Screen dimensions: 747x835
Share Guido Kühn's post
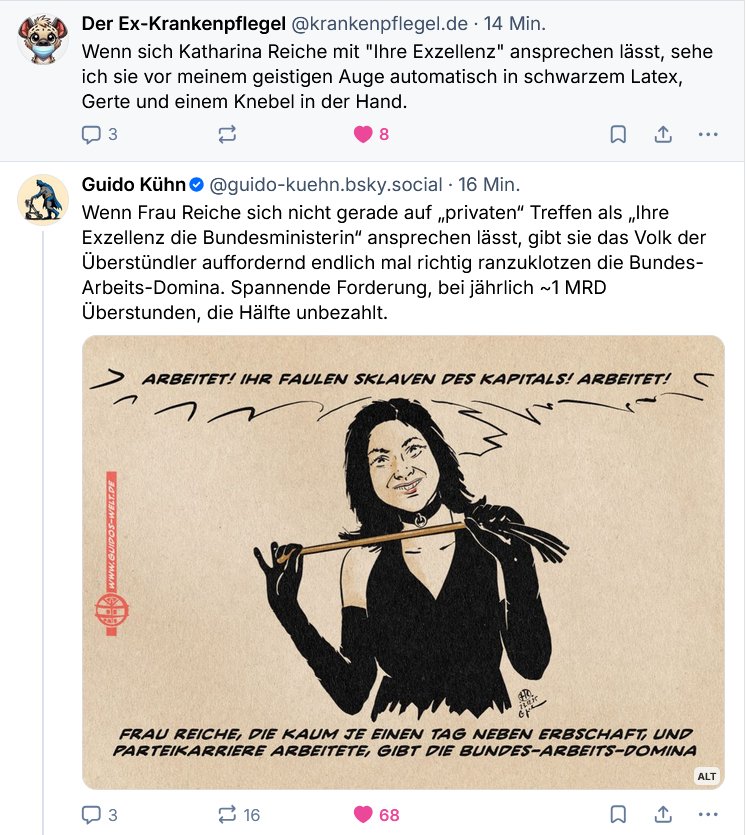click(662, 814)
